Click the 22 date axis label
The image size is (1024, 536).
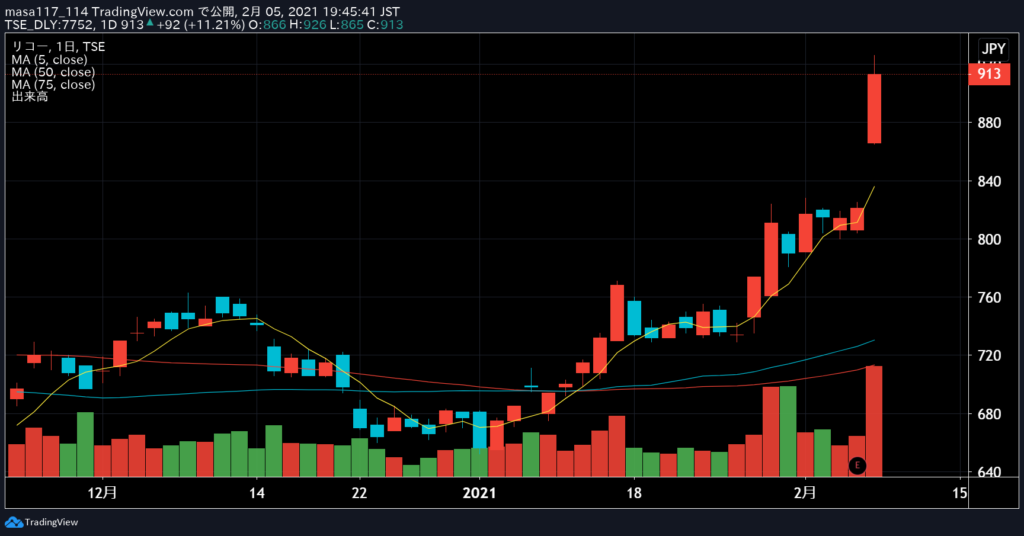pyautogui.click(x=359, y=493)
